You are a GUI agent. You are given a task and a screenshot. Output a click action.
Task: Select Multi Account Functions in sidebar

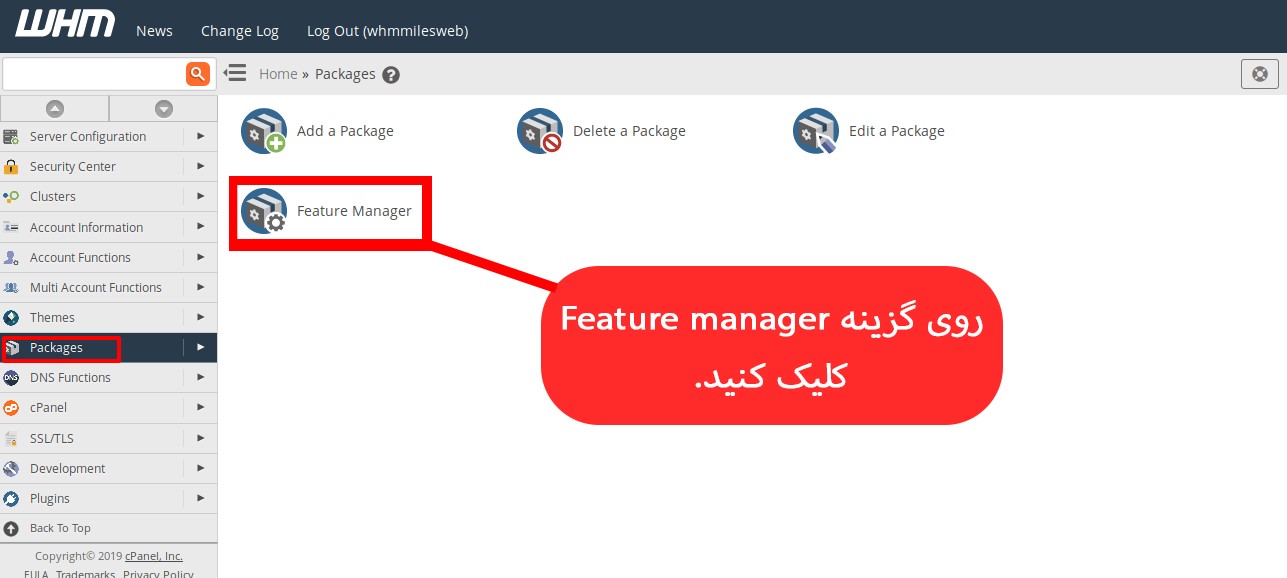click(x=96, y=287)
